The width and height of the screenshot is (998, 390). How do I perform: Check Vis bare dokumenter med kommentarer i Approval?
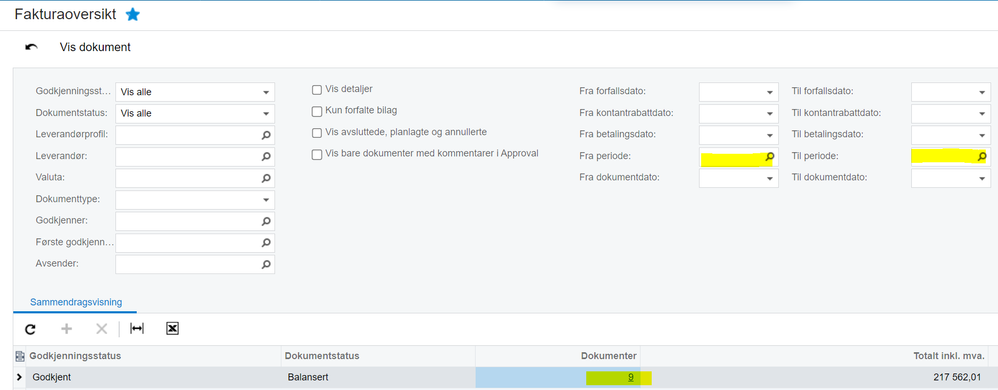[x=317, y=155]
